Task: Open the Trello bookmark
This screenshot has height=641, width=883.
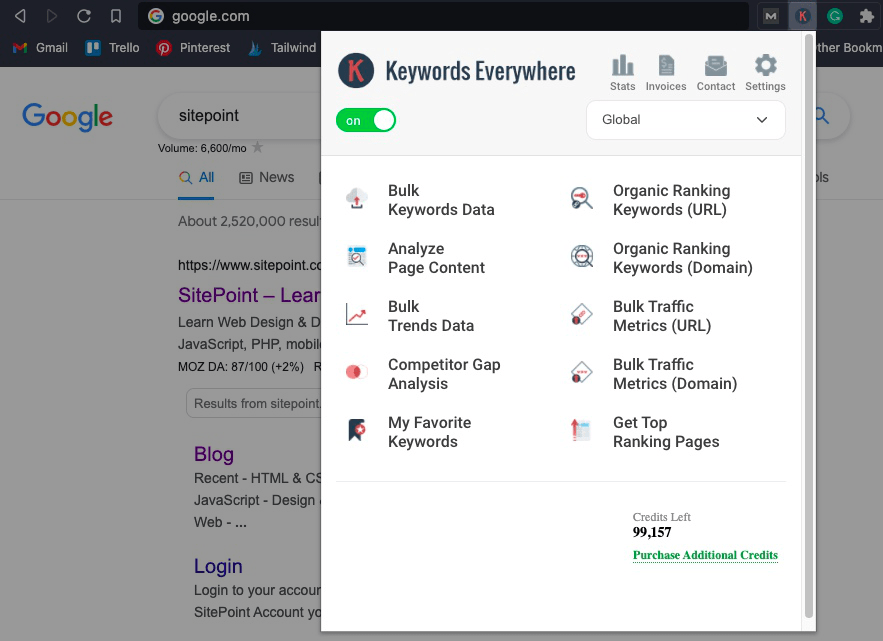Action: (112, 48)
